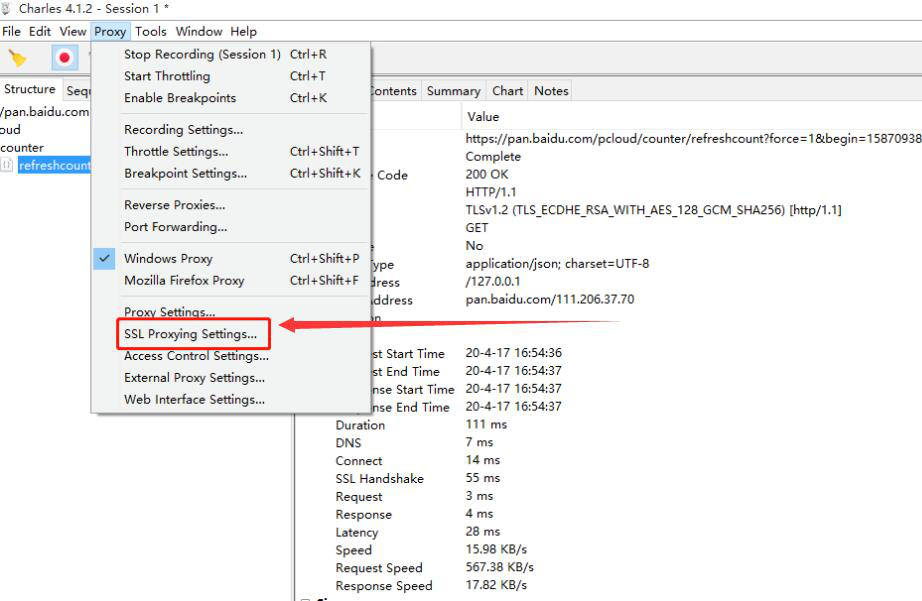The width and height of the screenshot is (922, 601).
Task: Open Port Forwarding... entry
Action: tap(230, 226)
